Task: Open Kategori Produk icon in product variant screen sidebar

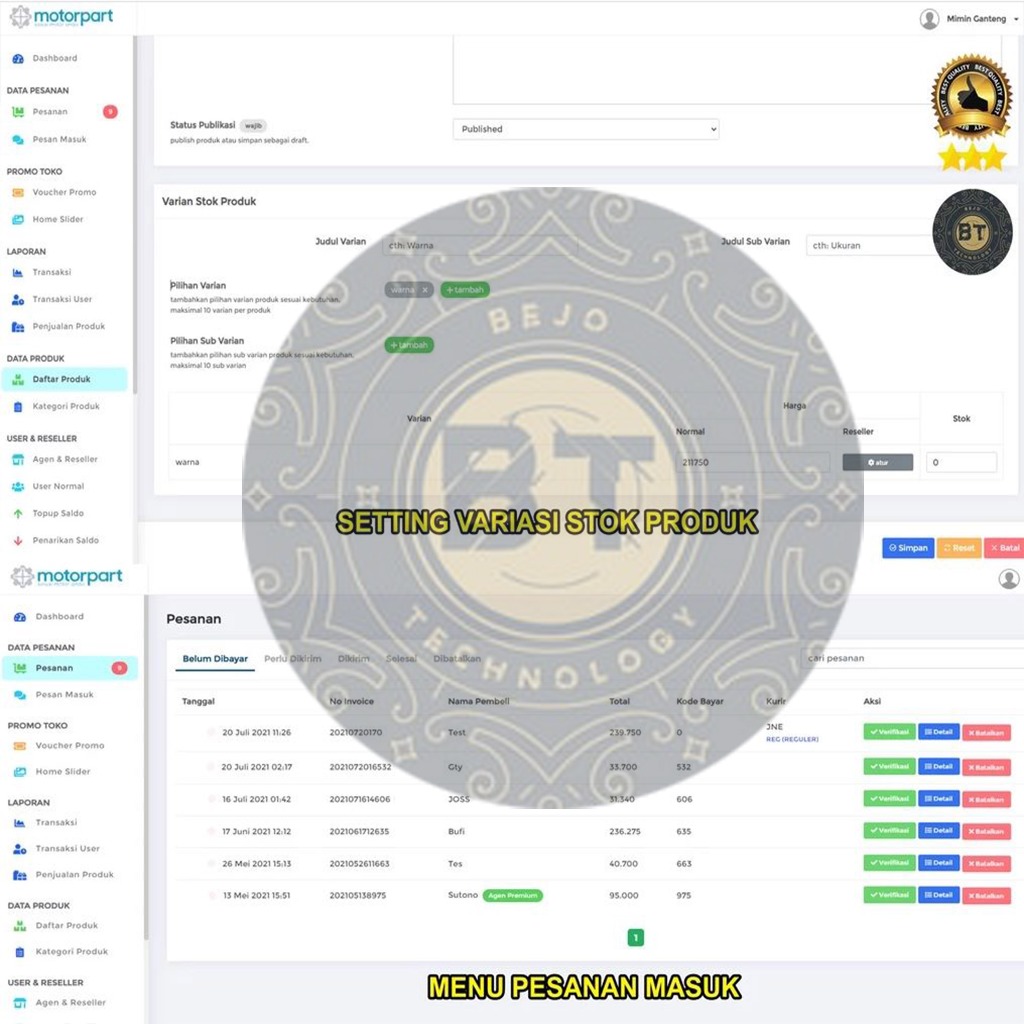Action: click(x=18, y=407)
